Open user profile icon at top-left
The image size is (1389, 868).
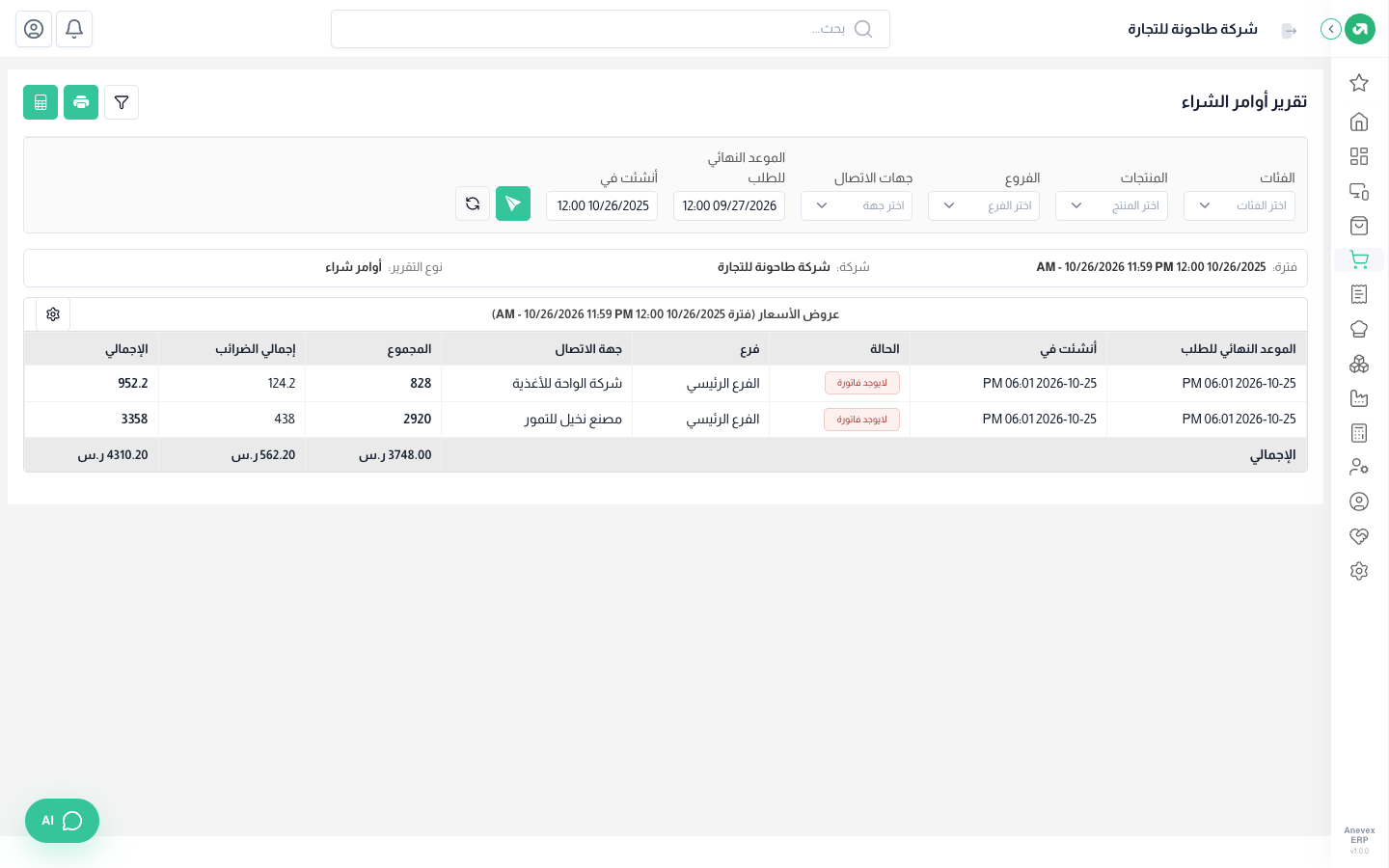click(34, 29)
